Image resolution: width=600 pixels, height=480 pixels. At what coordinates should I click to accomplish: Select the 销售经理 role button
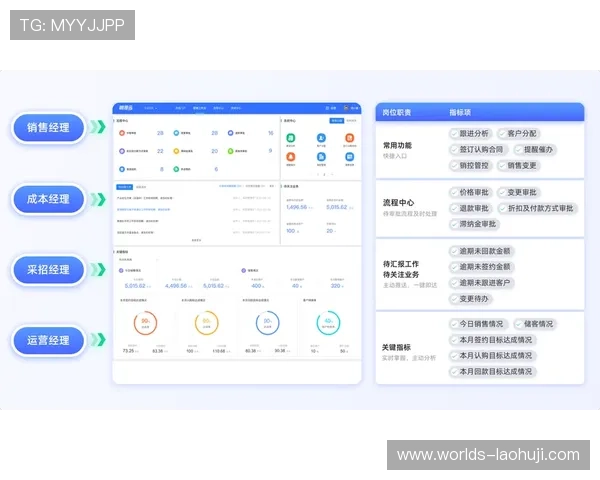(48, 127)
